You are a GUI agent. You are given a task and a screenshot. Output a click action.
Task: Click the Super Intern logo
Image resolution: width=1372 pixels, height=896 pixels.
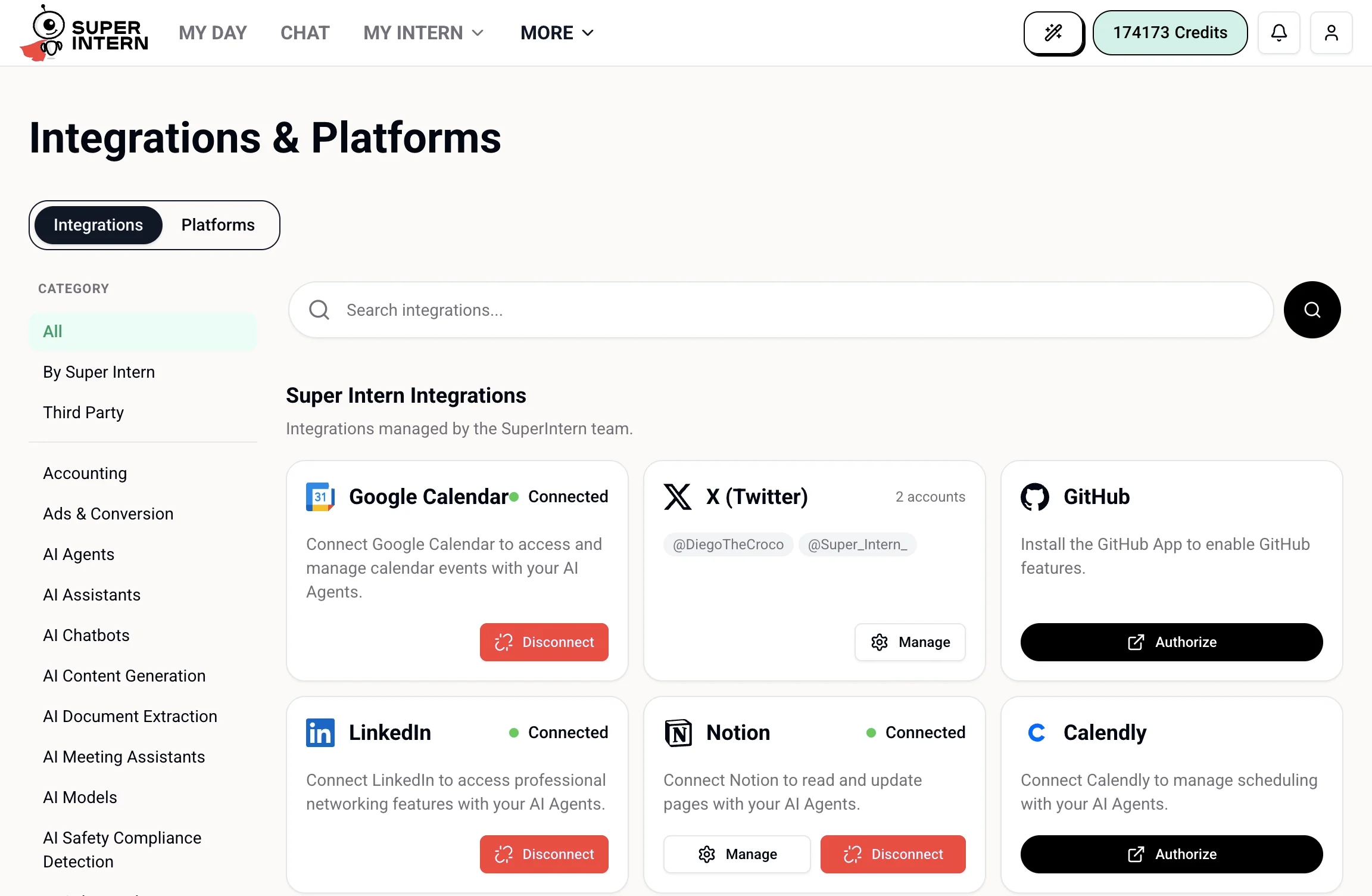pos(84,33)
